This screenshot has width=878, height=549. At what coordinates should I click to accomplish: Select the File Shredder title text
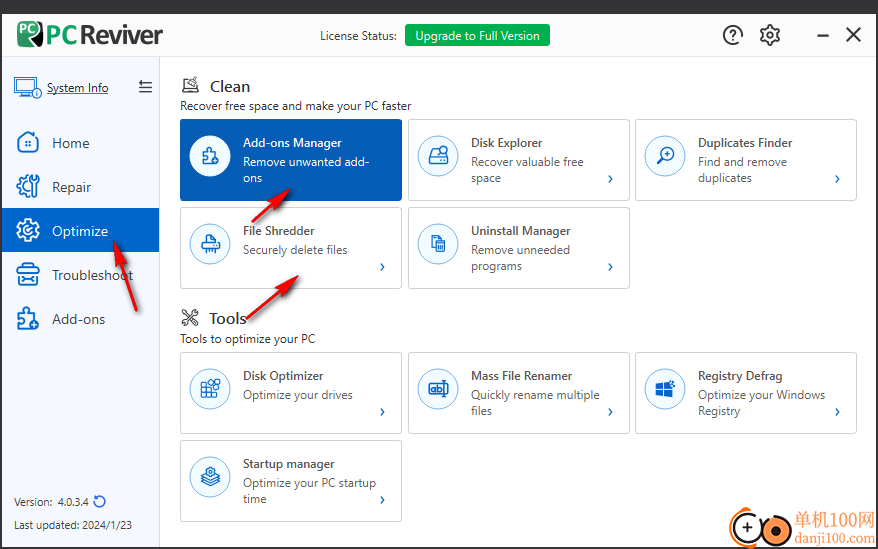coord(278,231)
